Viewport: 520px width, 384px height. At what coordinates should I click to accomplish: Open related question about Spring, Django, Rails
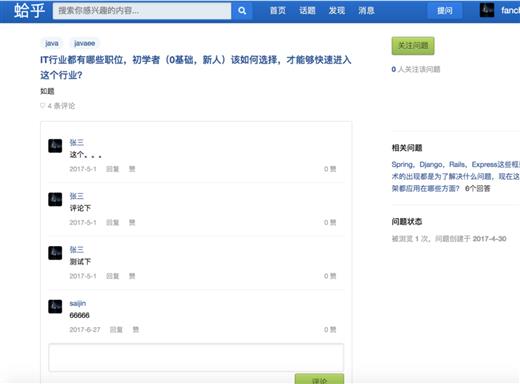click(x=456, y=176)
